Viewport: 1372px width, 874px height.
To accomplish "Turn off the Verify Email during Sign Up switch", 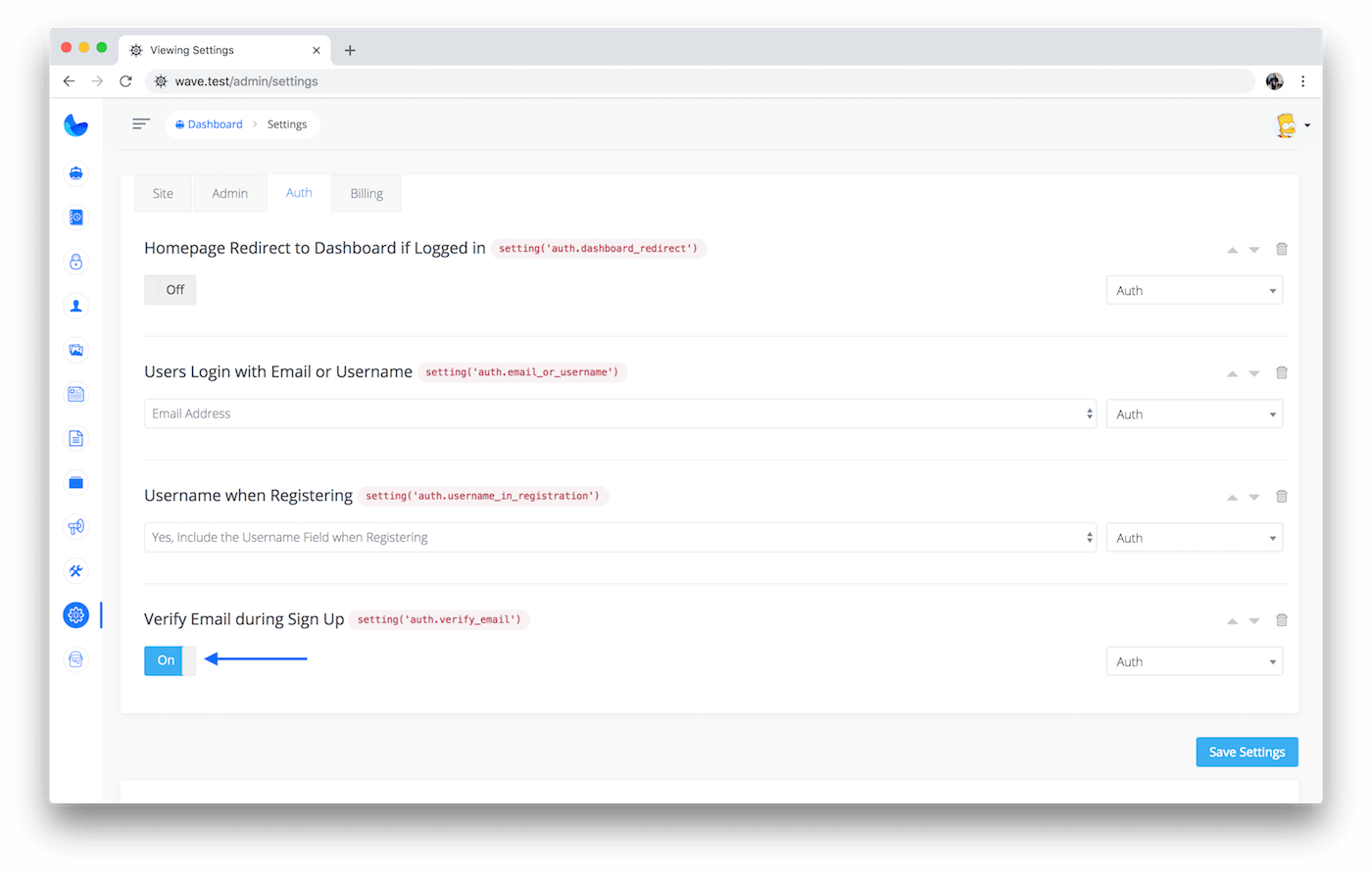I will point(171,660).
